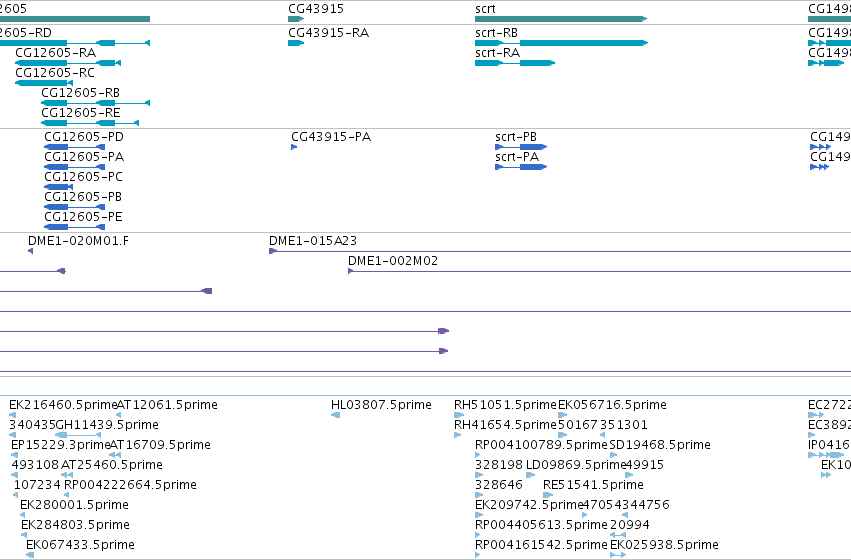The image size is (851, 560).
Task: Click the AT25460.5prime EST label
Action: click(x=112, y=465)
